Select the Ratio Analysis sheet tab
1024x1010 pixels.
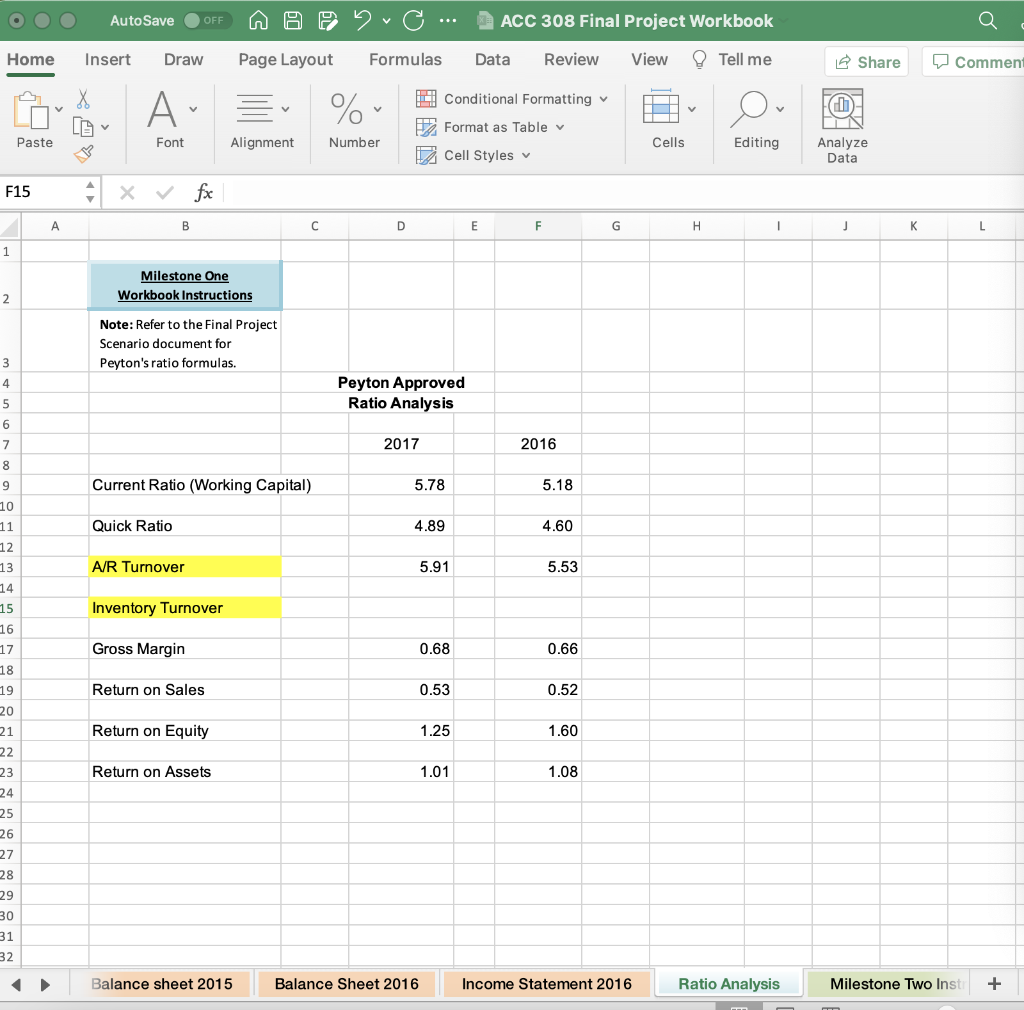729,984
